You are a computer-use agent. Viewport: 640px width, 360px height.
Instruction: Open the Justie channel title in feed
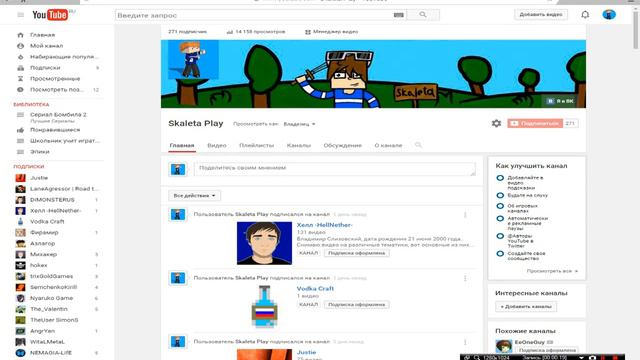307,352
